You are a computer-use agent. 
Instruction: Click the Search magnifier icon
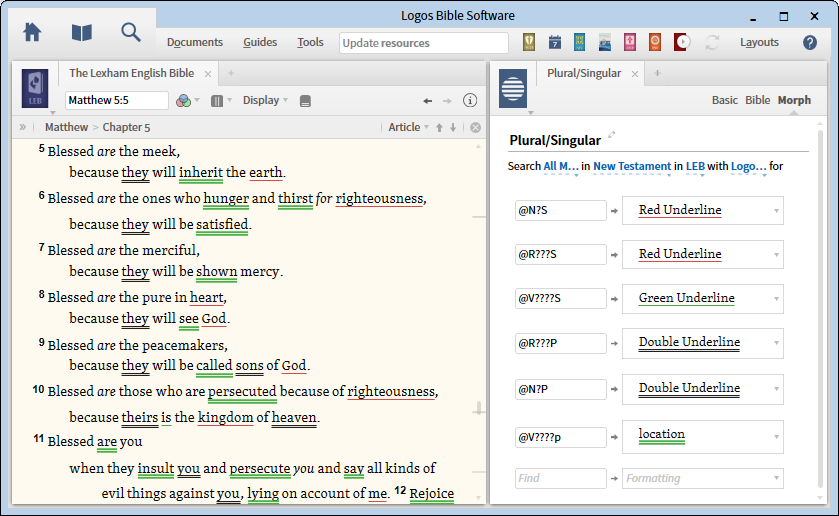tap(131, 32)
